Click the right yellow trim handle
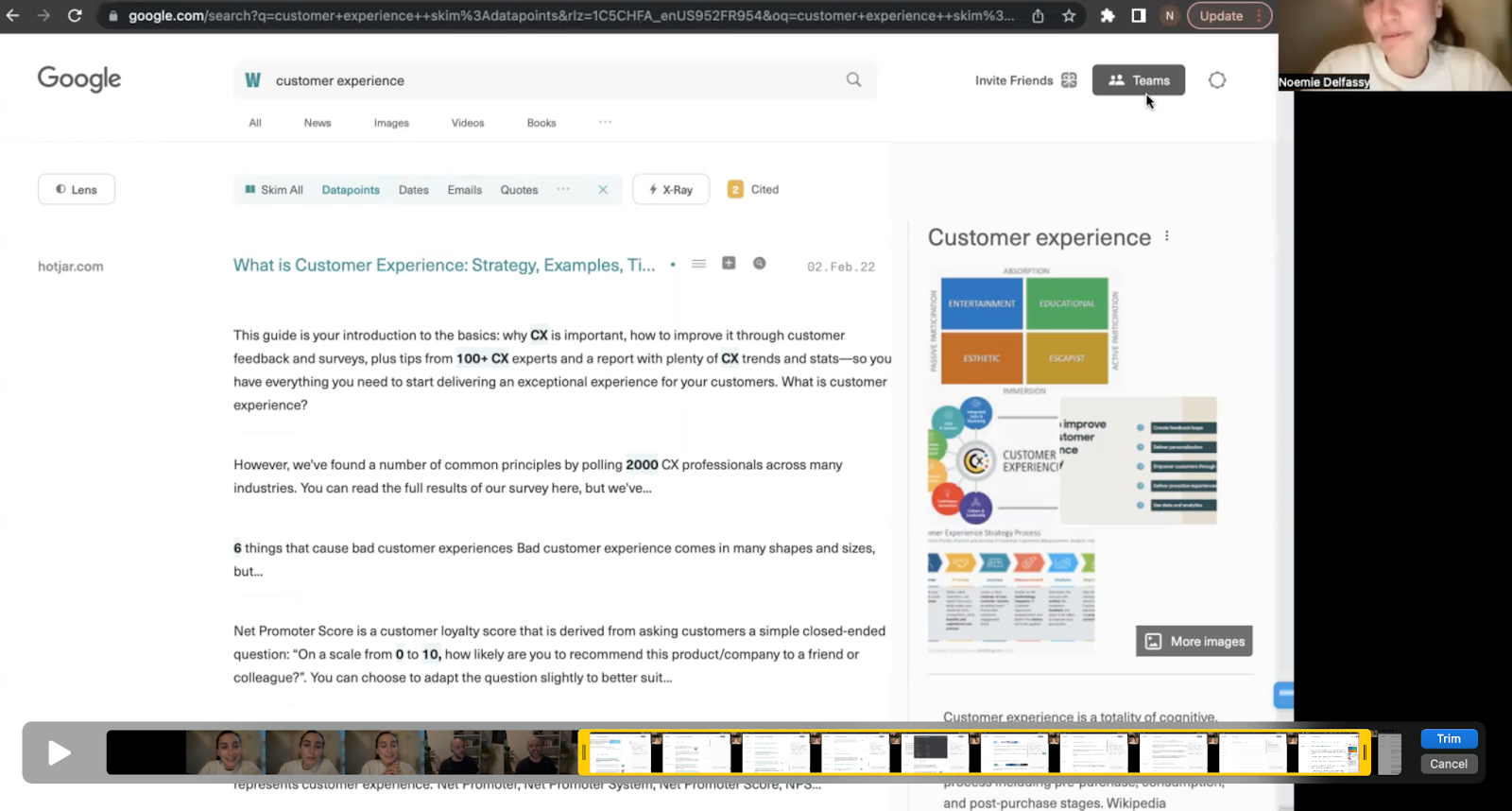 click(1365, 752)
